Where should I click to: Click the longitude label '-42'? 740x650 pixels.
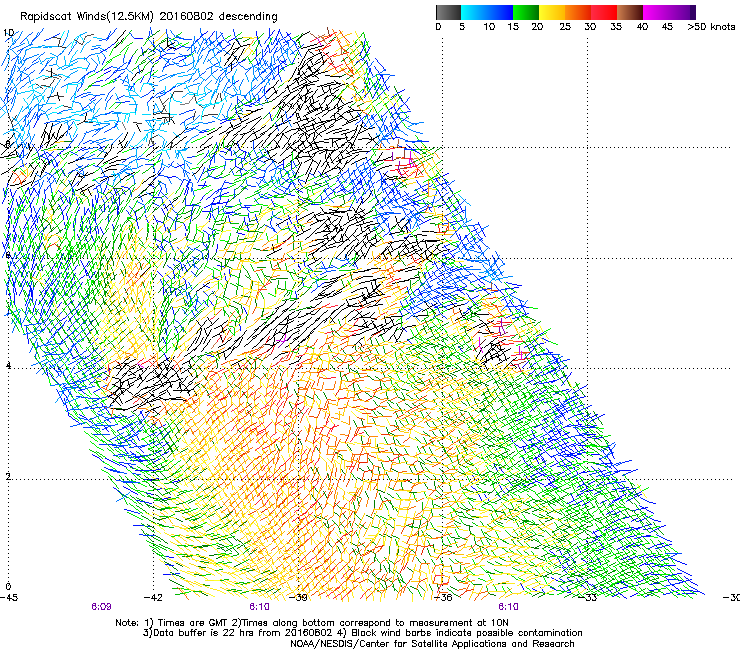click(x=153, y=598)
